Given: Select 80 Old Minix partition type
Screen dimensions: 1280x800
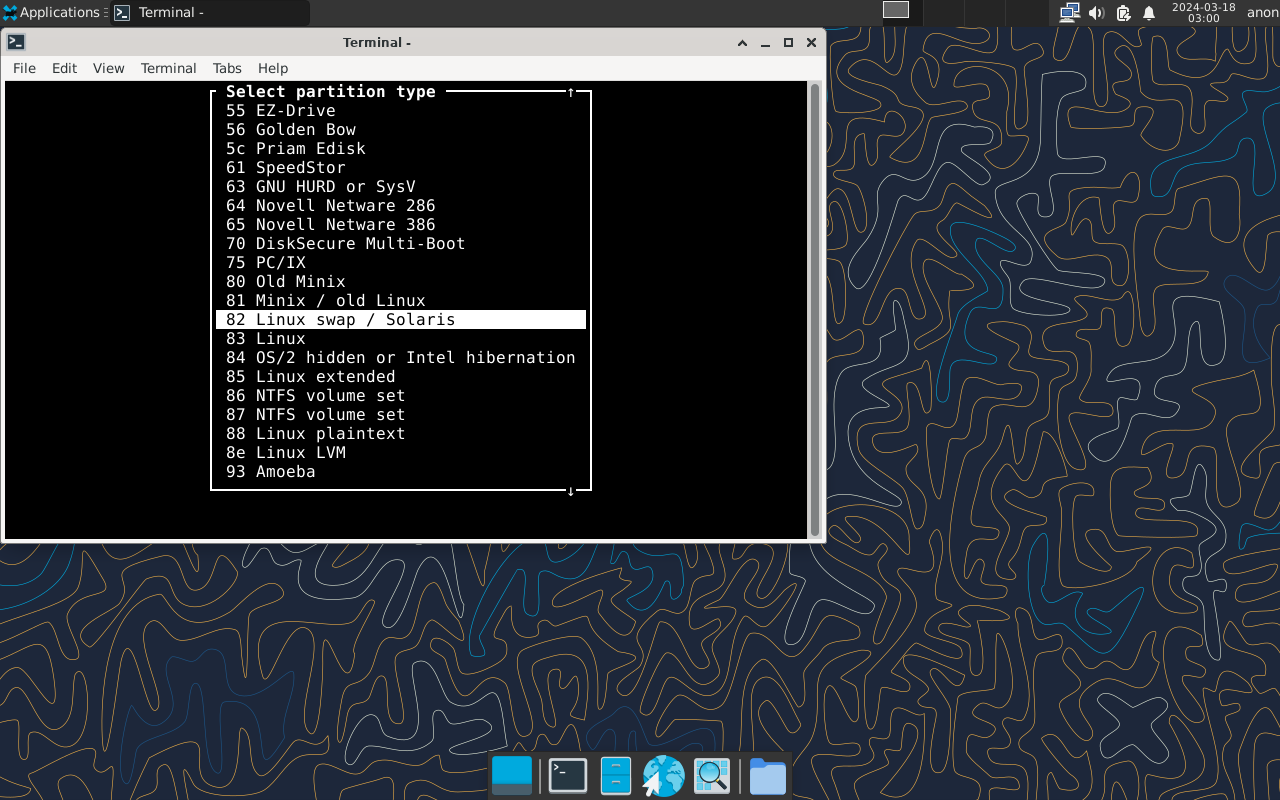Looking at the screenshot, I should click(x=401, y=281).
